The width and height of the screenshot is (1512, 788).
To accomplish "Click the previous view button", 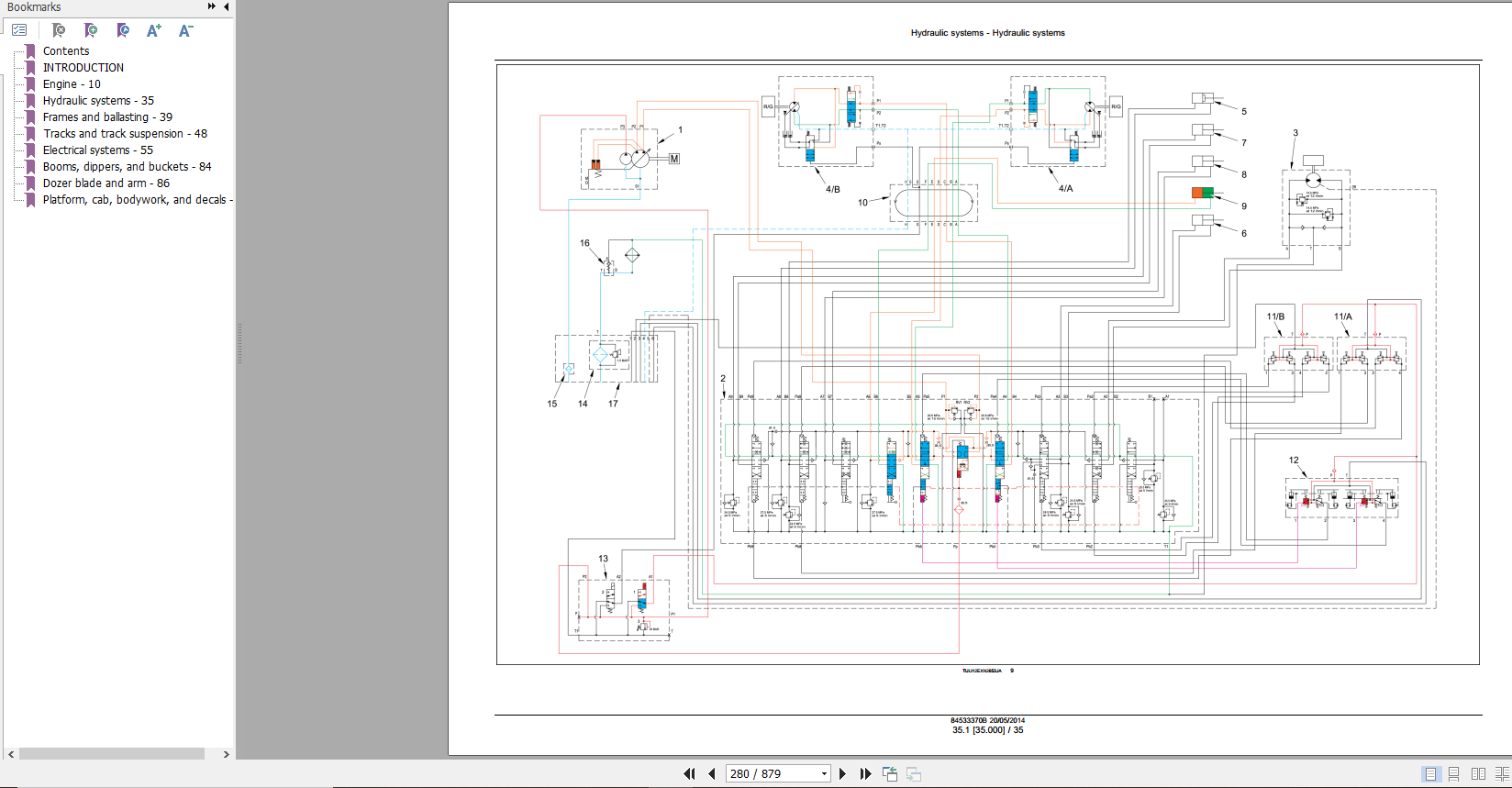I will (x=889, y=773).
